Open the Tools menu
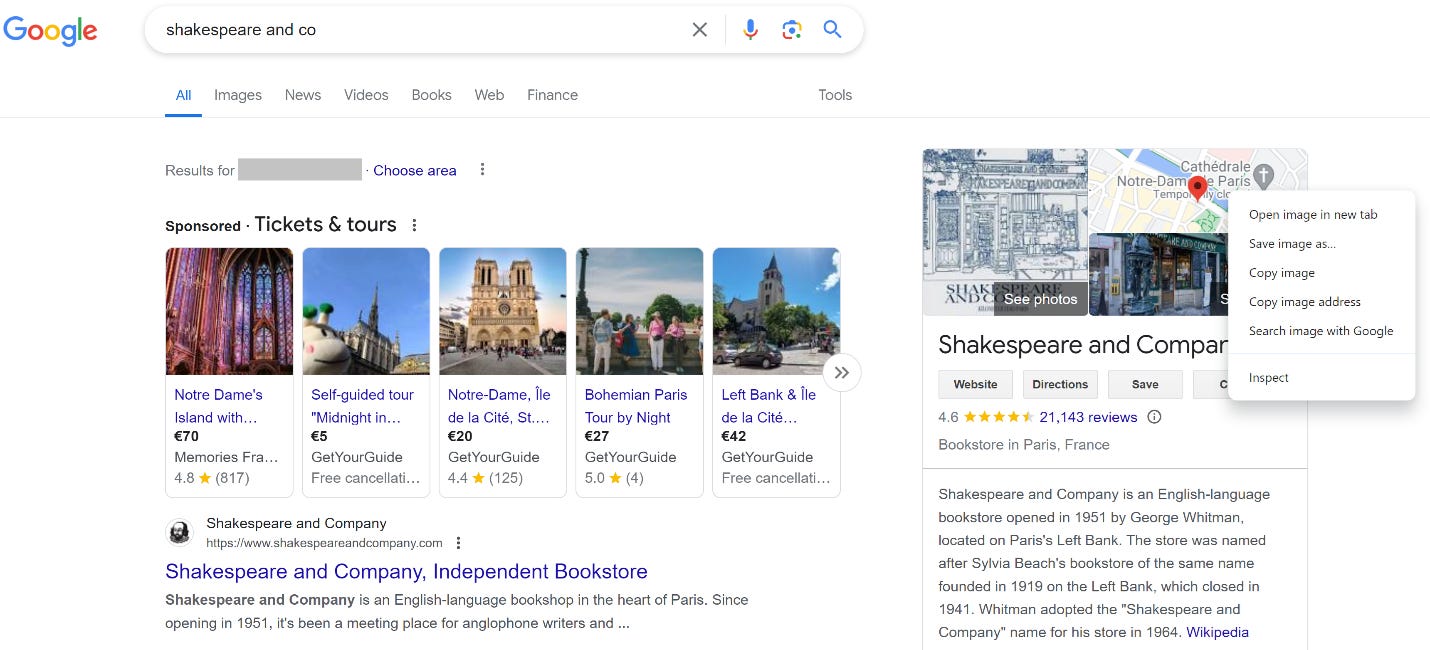 (x=835, y=95)
